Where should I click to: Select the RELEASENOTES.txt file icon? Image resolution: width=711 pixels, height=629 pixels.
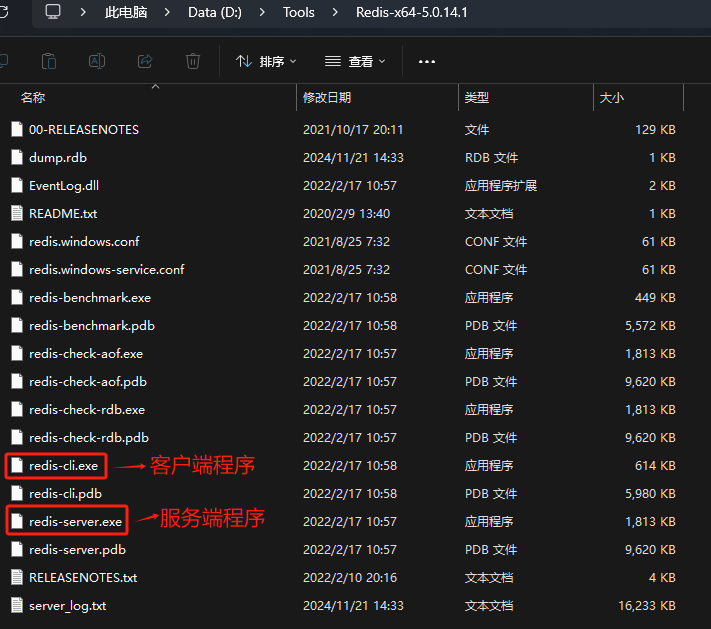point(17,577)
